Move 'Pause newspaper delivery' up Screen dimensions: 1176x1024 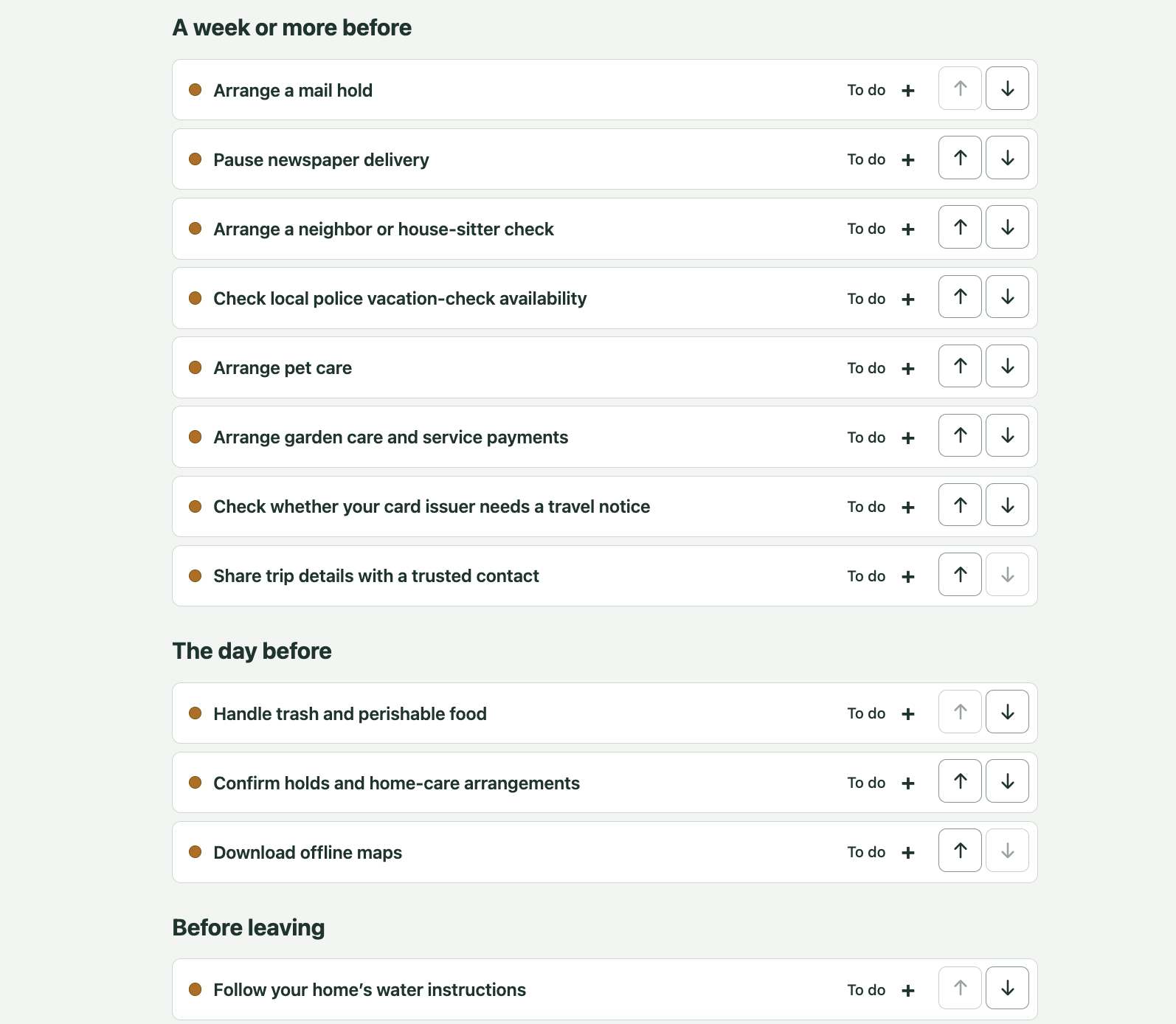coord(960,158)
